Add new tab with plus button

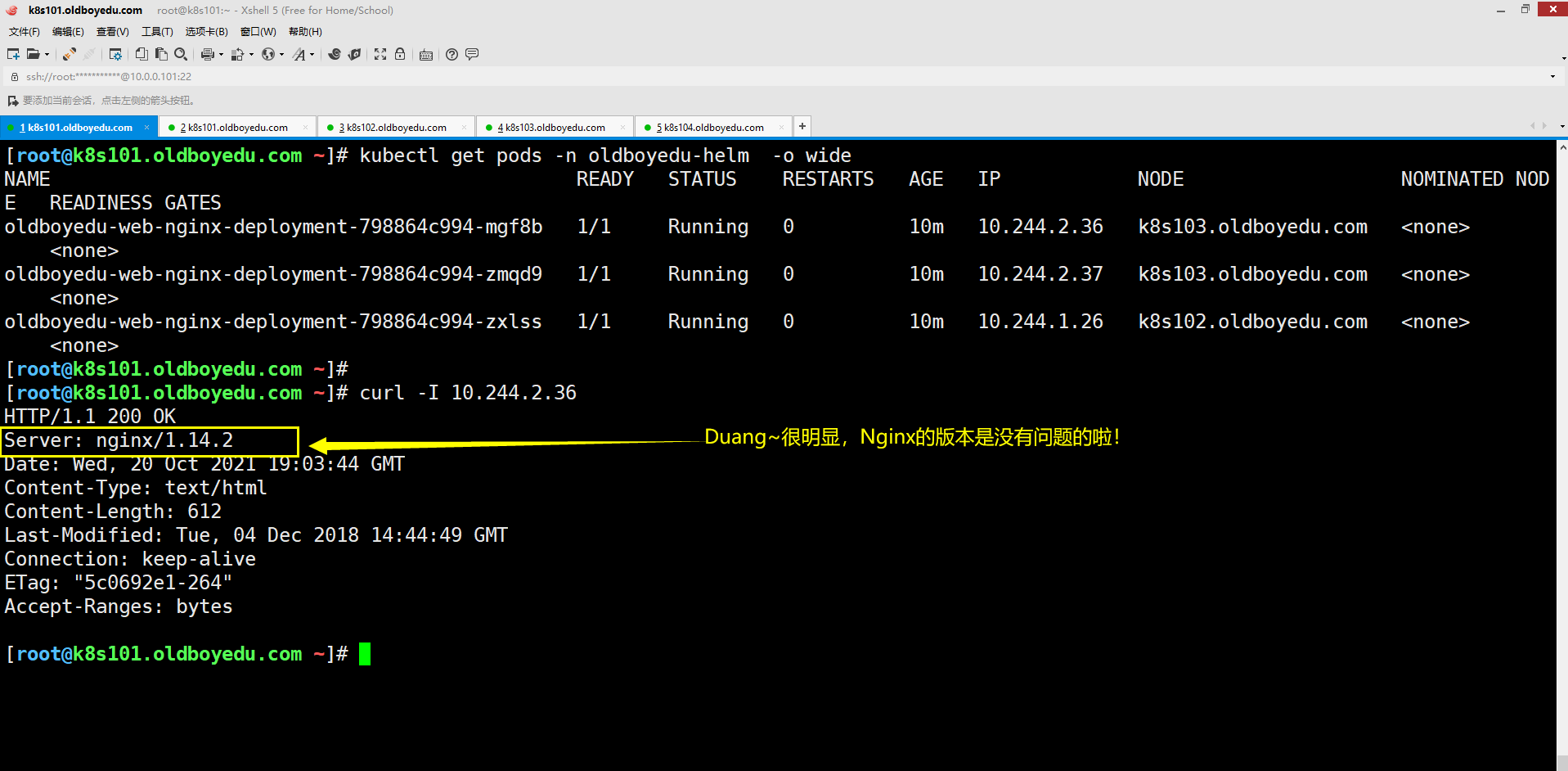(802, 126)
